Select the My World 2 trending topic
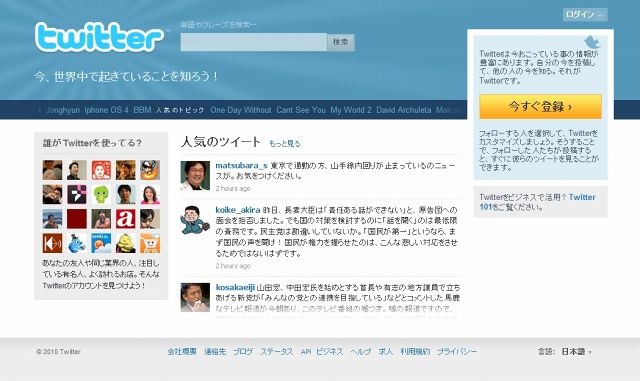The image size is (640, 381). click(351, 110)
